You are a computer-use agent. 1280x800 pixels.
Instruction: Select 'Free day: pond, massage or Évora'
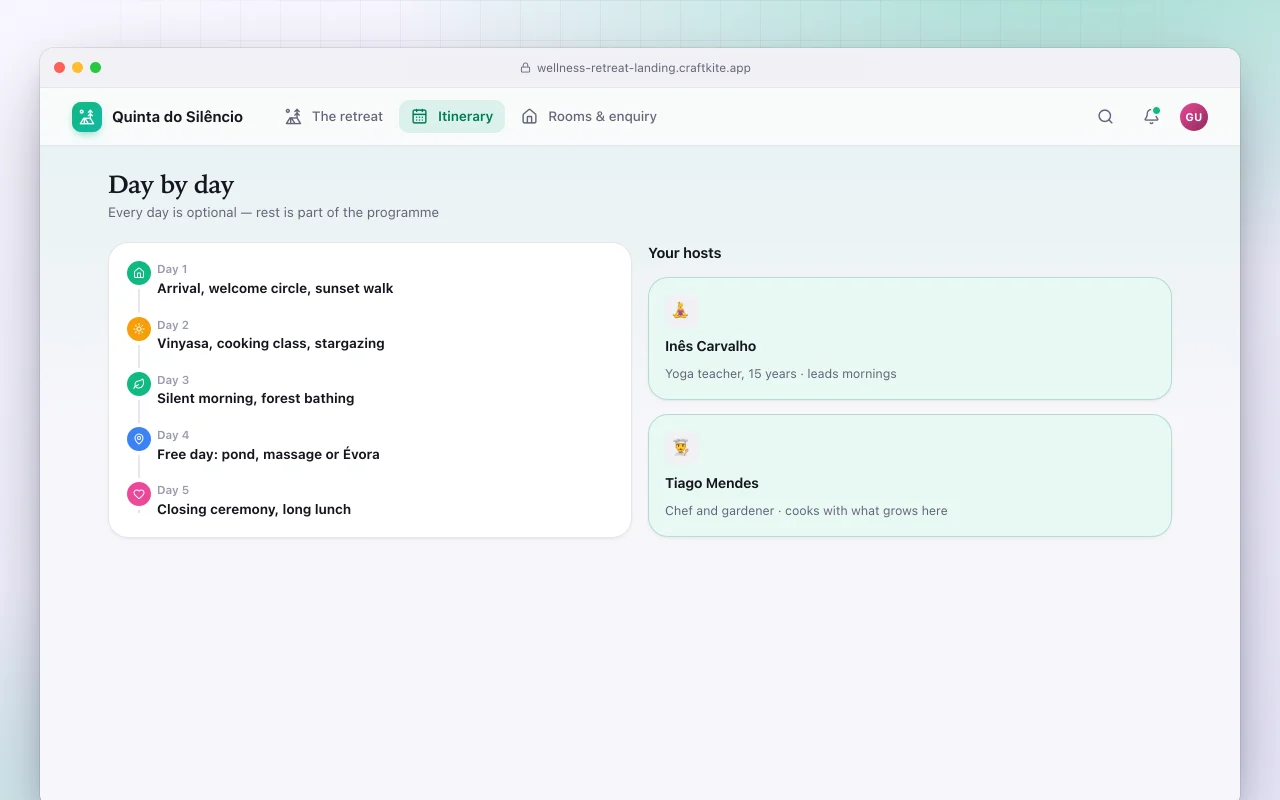point(268,454)
